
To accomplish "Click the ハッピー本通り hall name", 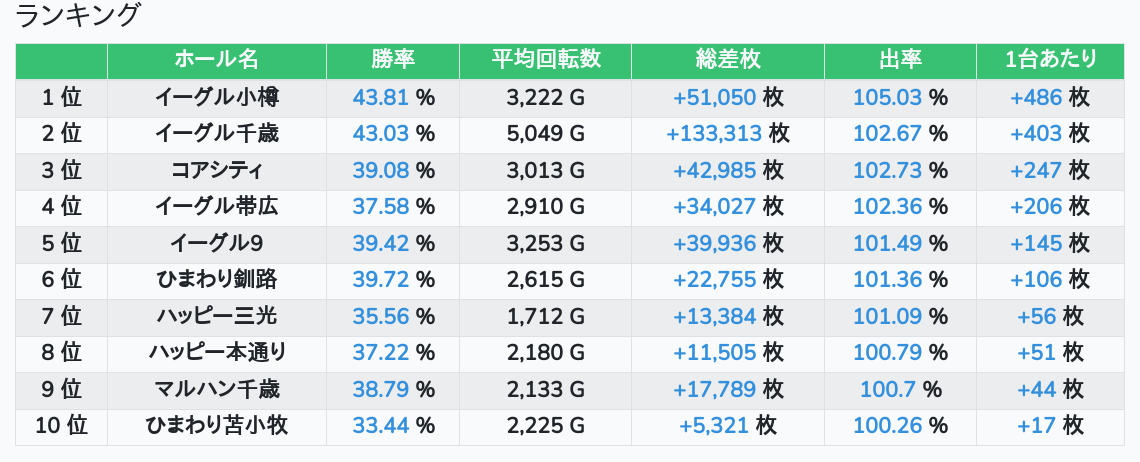I will click(x=217, y=352).
